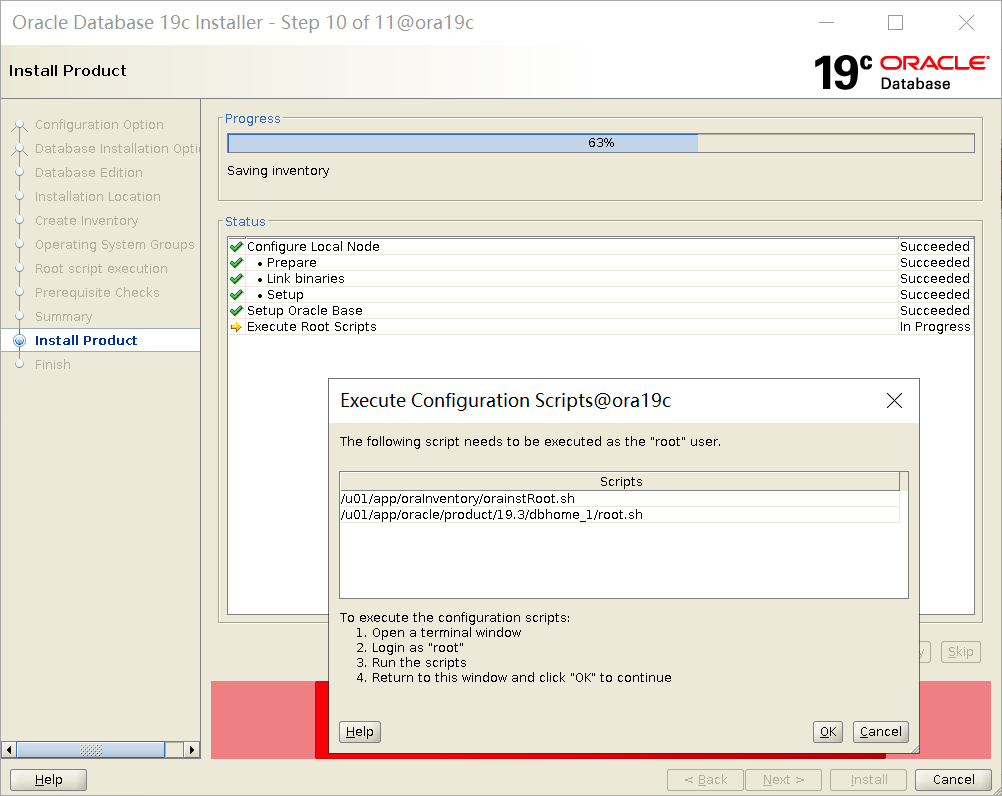Select Create Inventory step
The width and height of the screenshot is (1002, 796).
pyautogui.click(x=86, y=220)
